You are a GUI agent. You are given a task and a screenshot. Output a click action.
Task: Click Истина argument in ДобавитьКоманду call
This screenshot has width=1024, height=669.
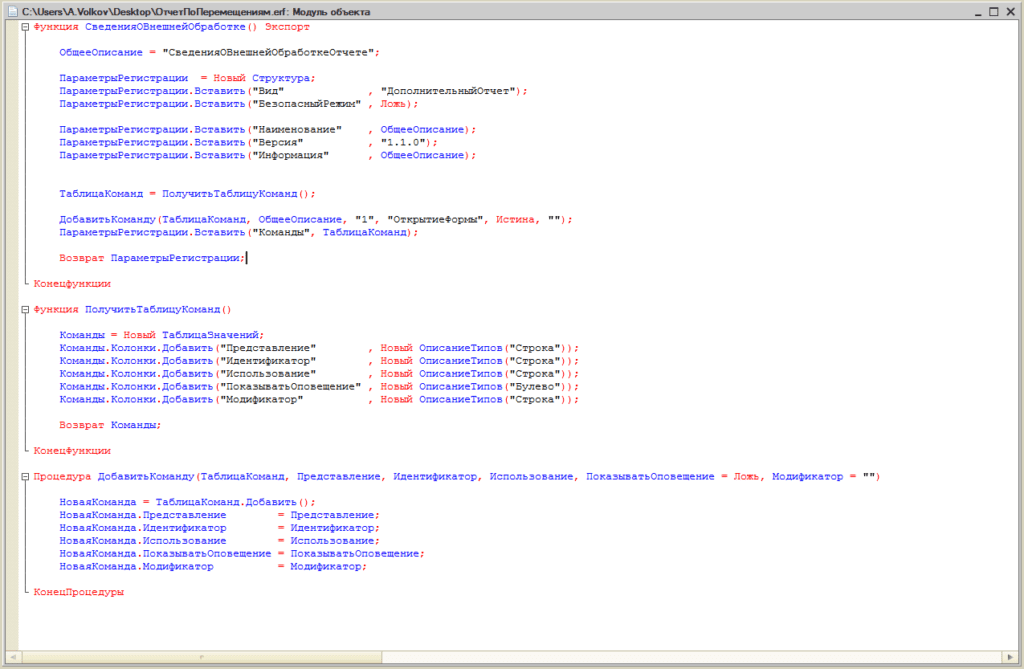pos(515,220)
